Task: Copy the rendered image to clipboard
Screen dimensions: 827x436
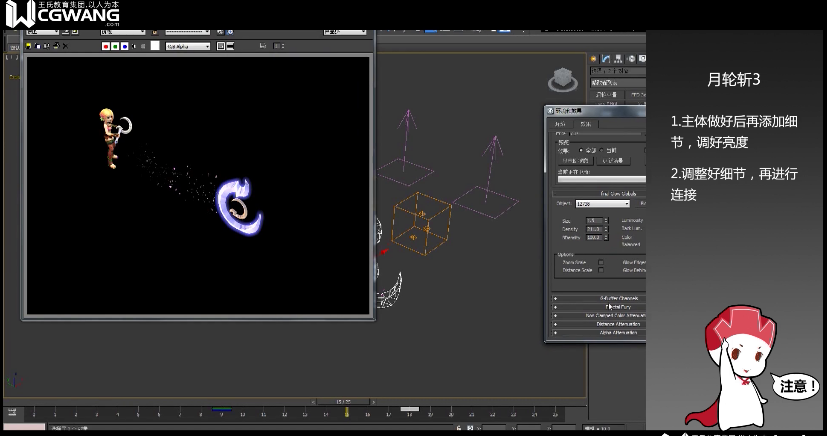Action: pos(37,46)
